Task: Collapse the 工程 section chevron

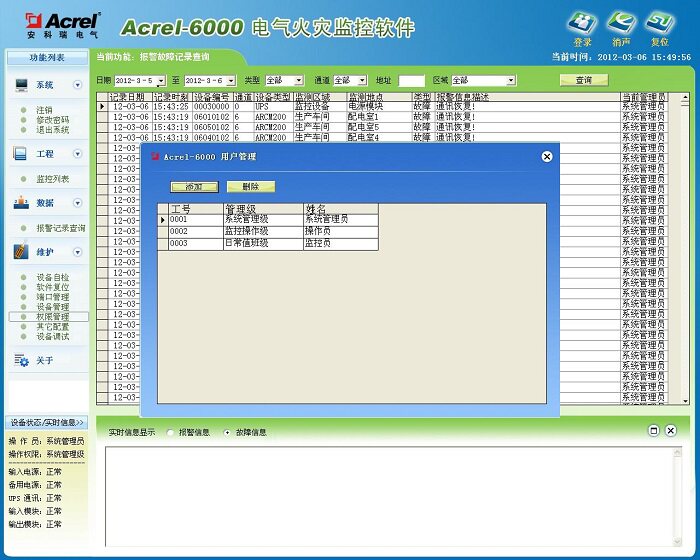Action: [x=78, y=154]
